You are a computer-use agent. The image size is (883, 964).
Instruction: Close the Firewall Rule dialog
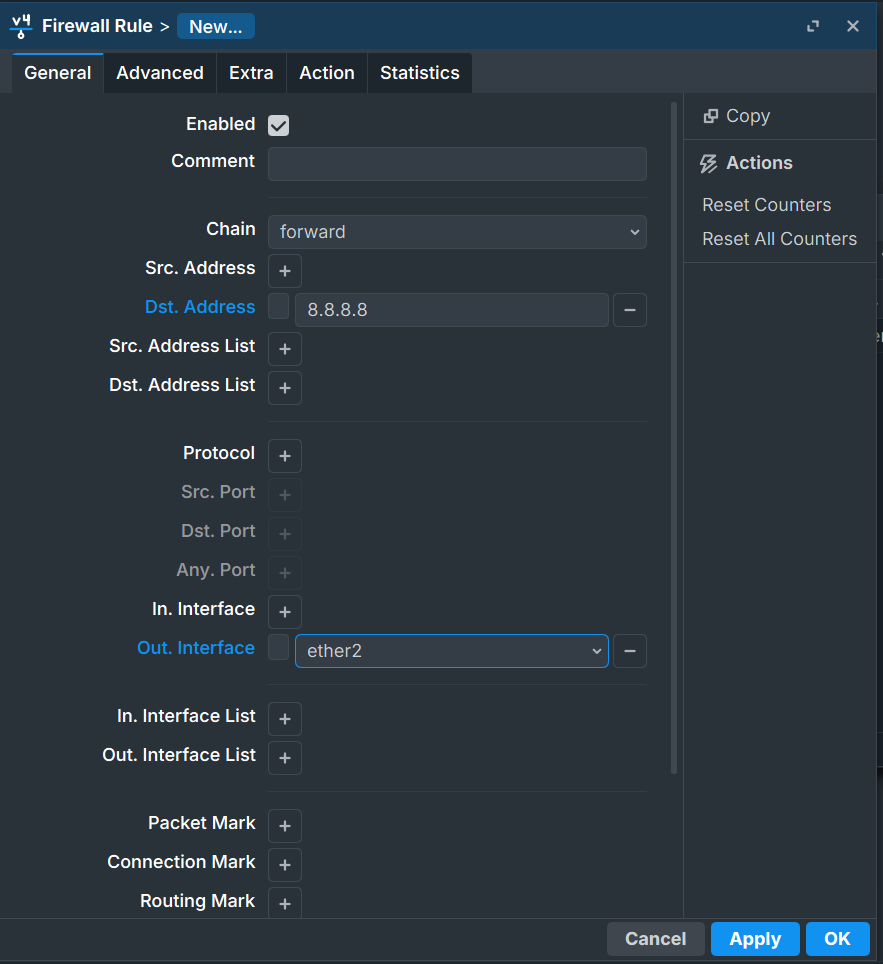click(852, 26)
